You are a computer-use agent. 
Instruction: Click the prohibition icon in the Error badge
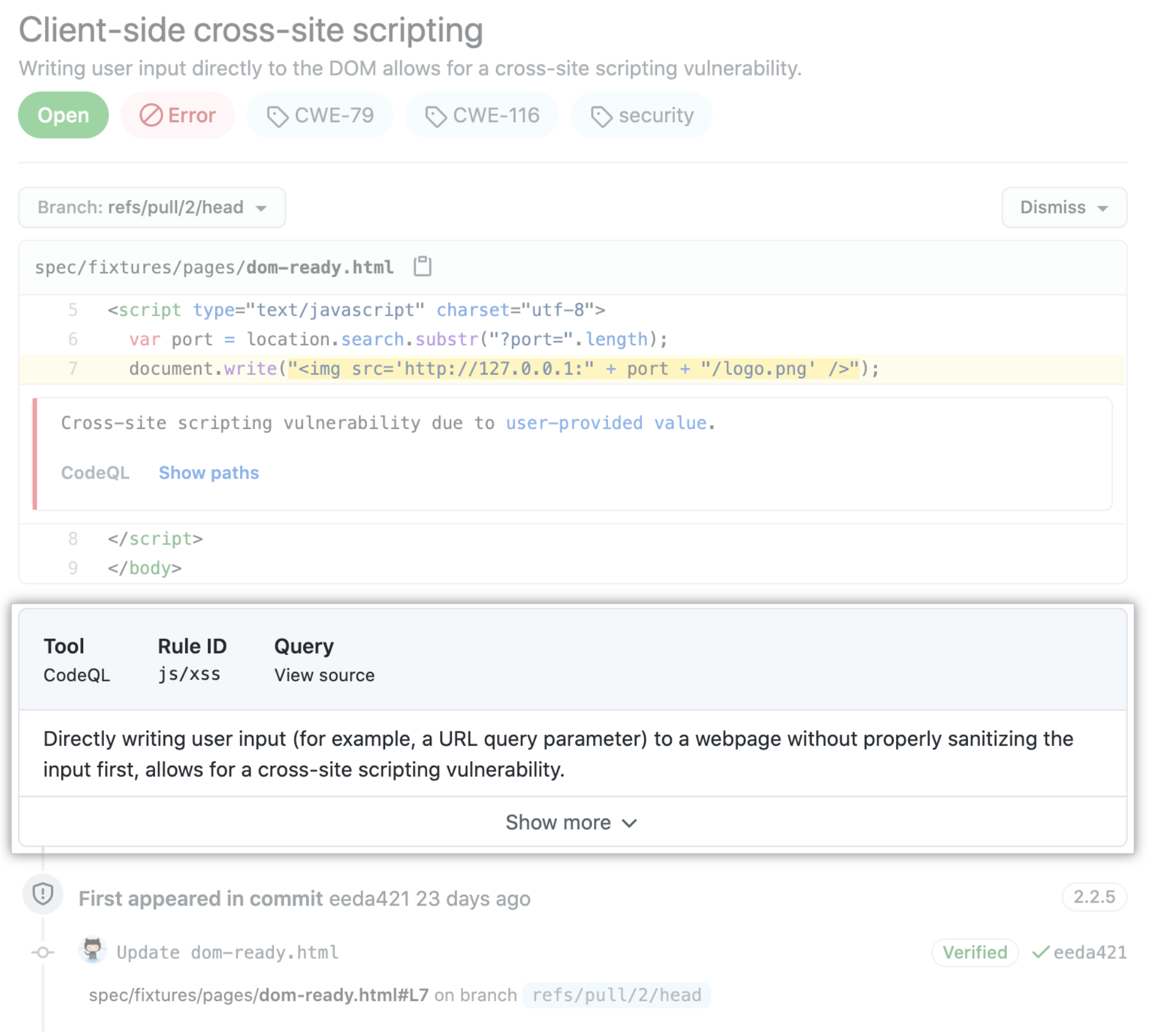tap(151, 116)
